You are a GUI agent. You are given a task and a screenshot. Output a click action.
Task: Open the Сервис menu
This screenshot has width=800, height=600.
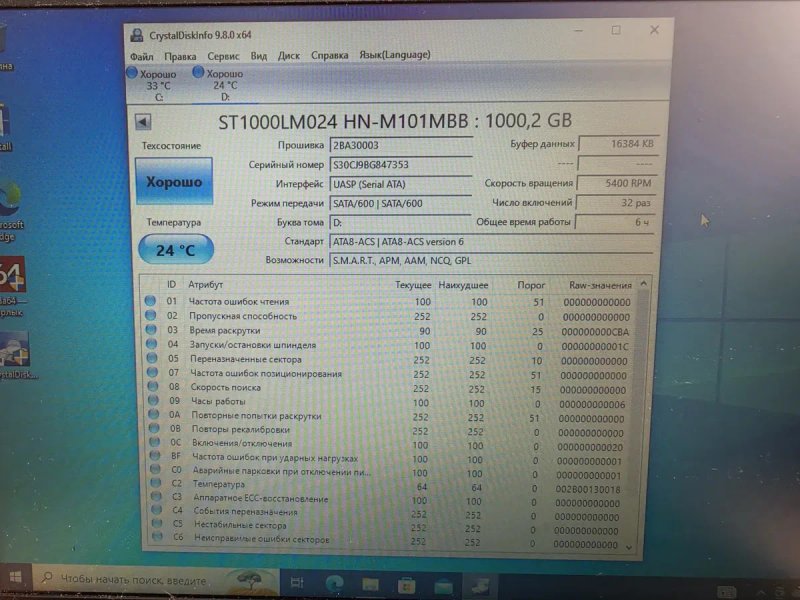tap(223, 56)
